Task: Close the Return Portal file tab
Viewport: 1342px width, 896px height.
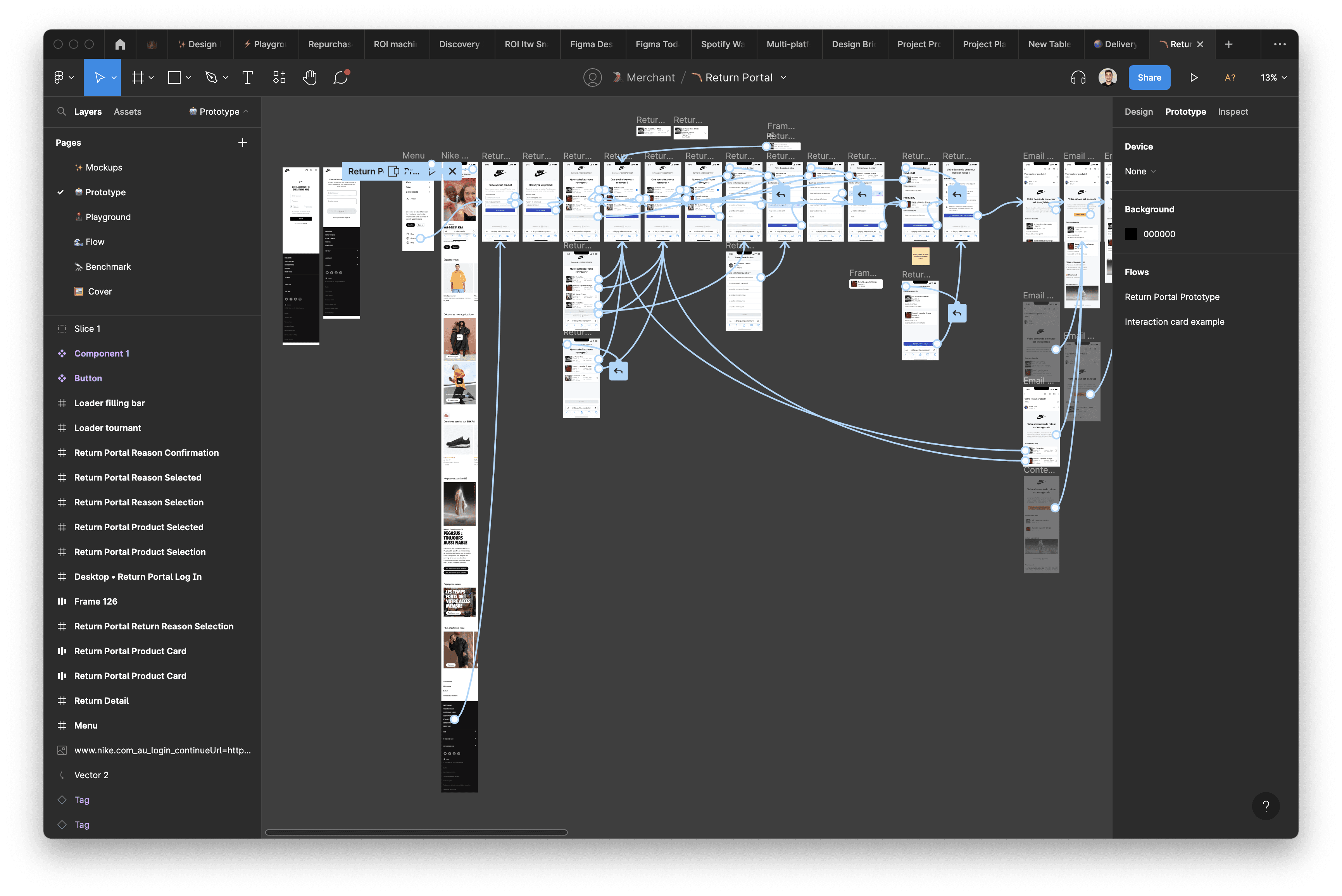Action: pos(1200,44)
